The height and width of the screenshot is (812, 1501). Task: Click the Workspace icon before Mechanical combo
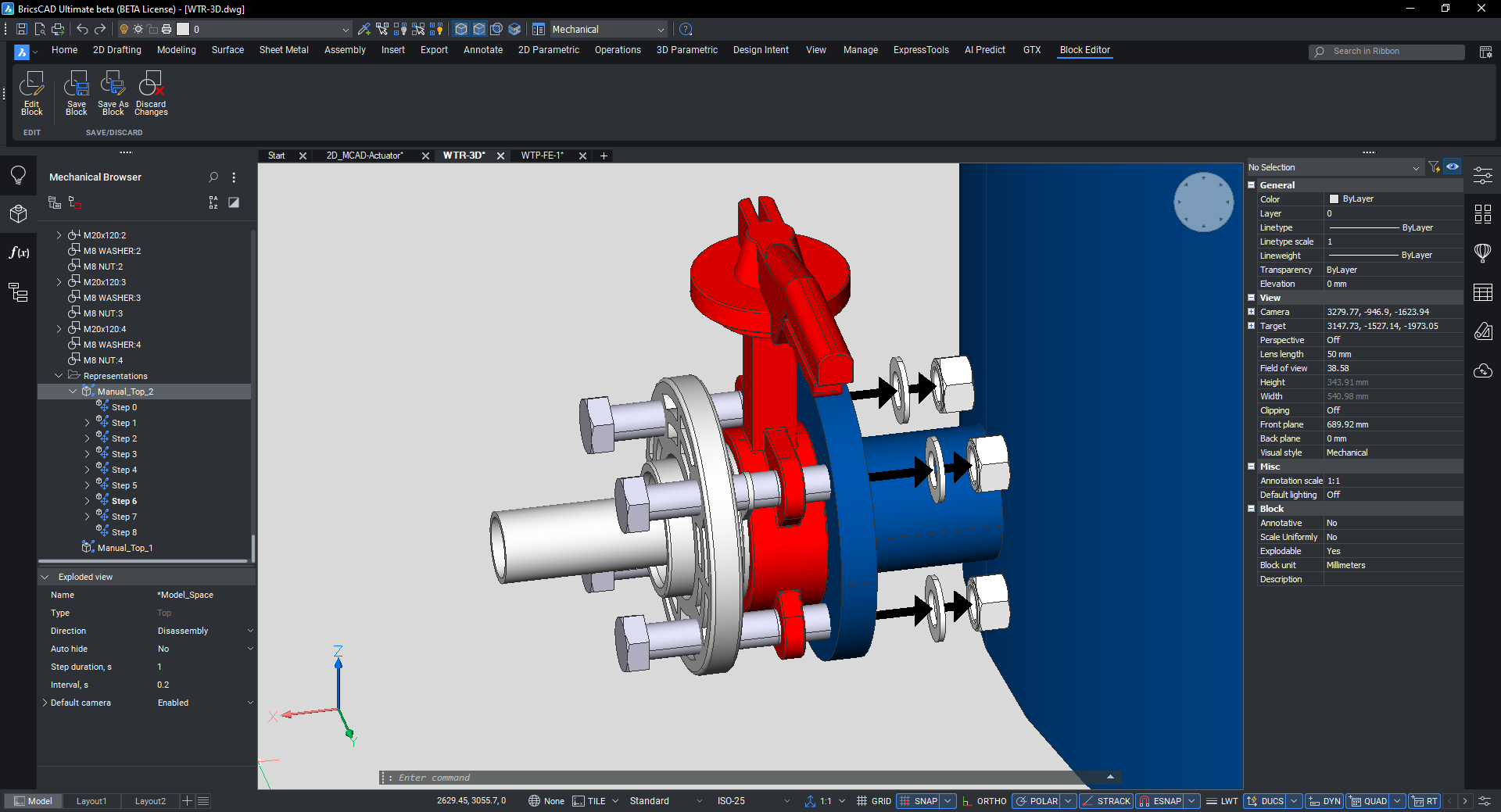(x=539, y=29)
